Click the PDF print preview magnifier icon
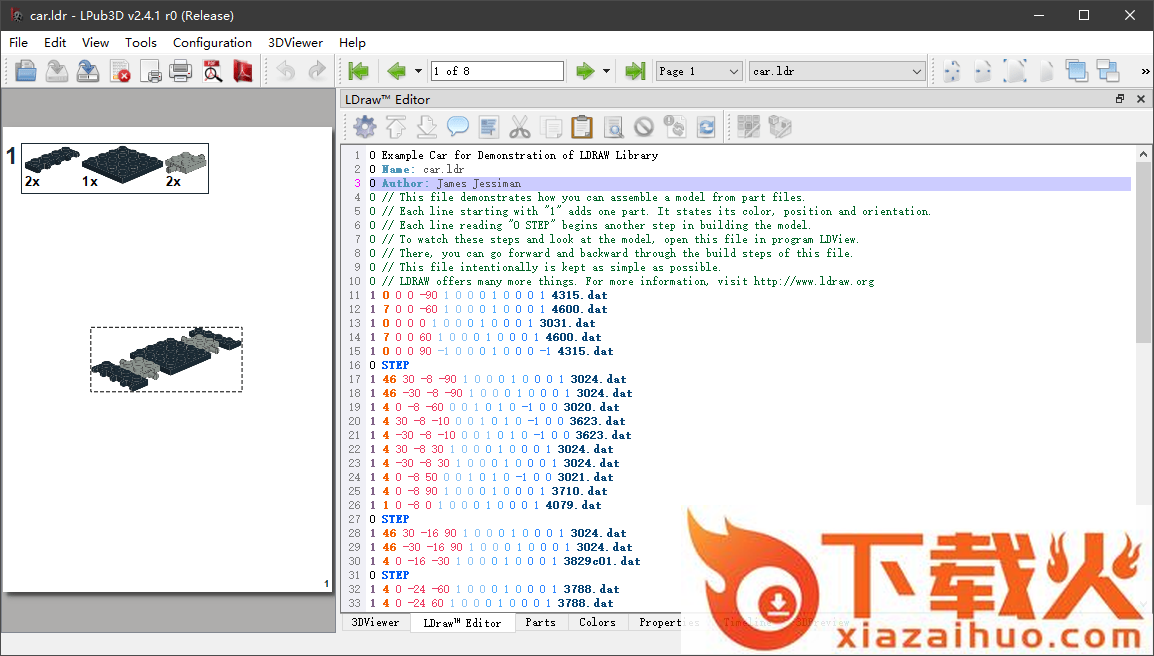1154x656 pixels. coord(213,71)
